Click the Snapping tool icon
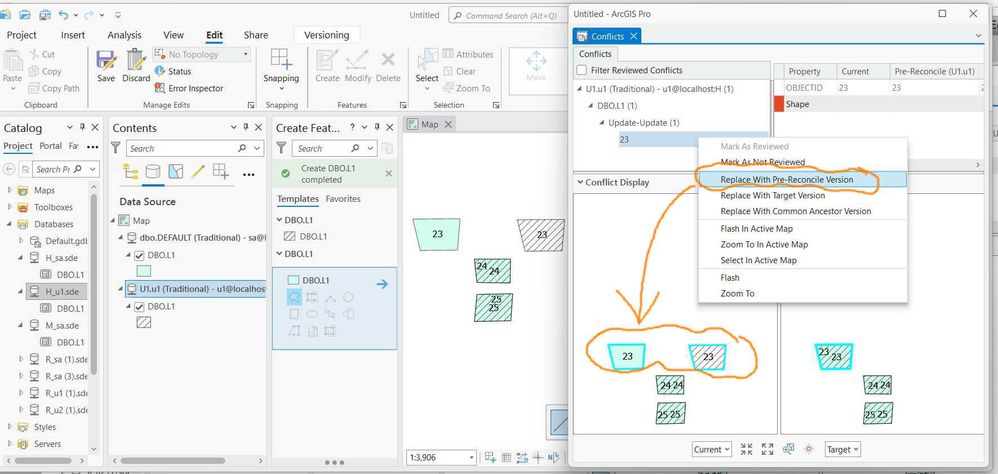This screenshot has width=998, height=474. point(281,59)
